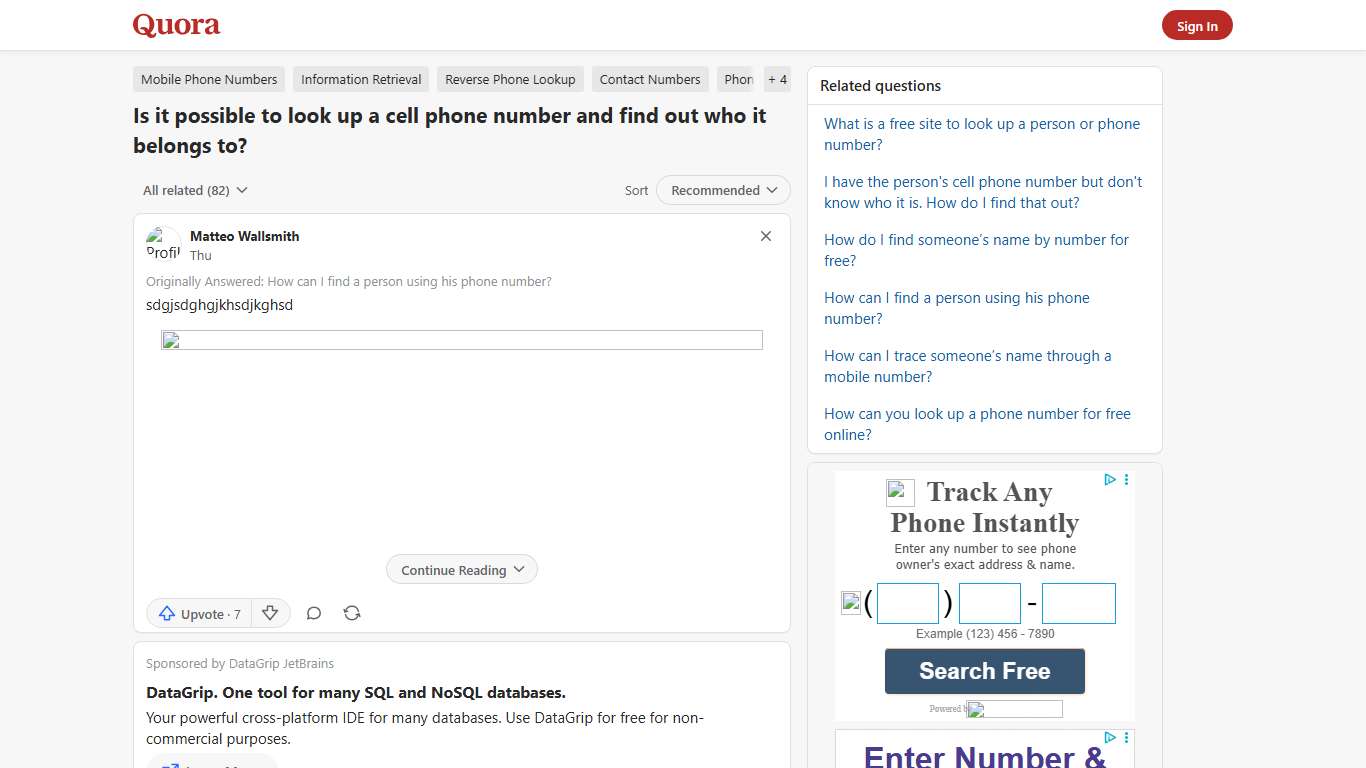Click the Quora logo
Viewport: 1366px width, 768px height.
coord(176,25)
